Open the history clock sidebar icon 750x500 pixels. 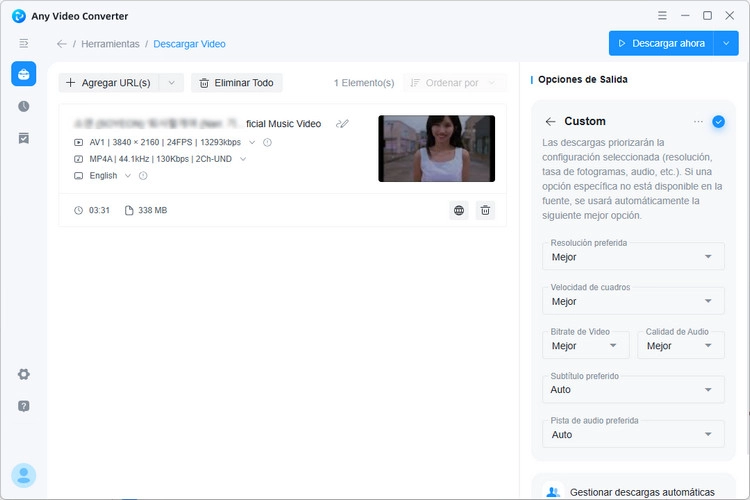pos(23,106)
